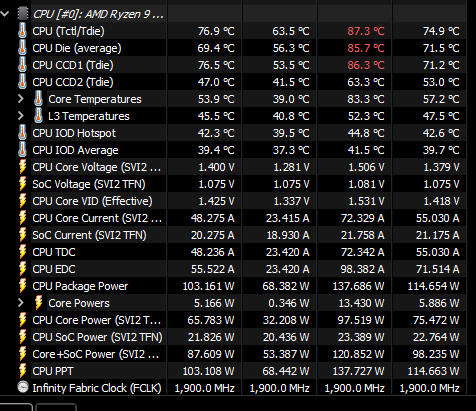Click the 76.9 °C current Tctl/Tdie value
Image resolution: width=476 pixels, height=411 pixels.
click(x=216, y=31)
